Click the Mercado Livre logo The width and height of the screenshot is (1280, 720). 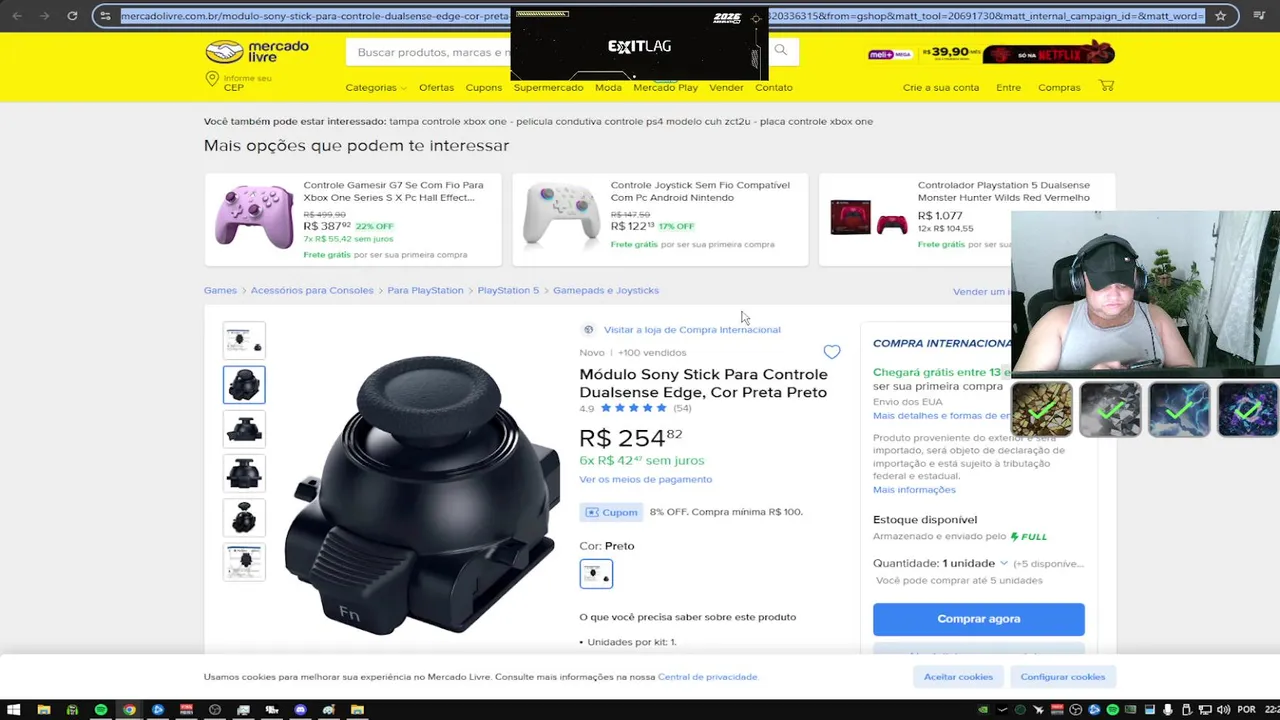257,52
